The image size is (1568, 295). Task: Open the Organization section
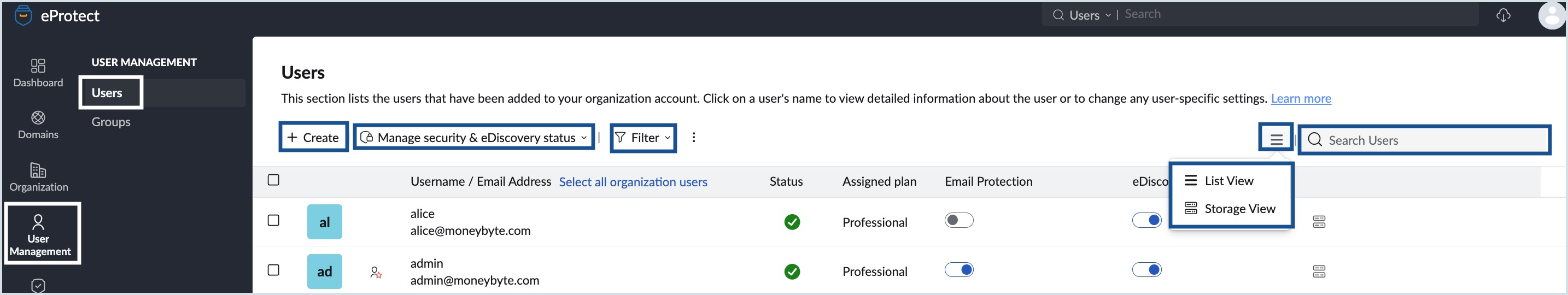pos(38,177)
